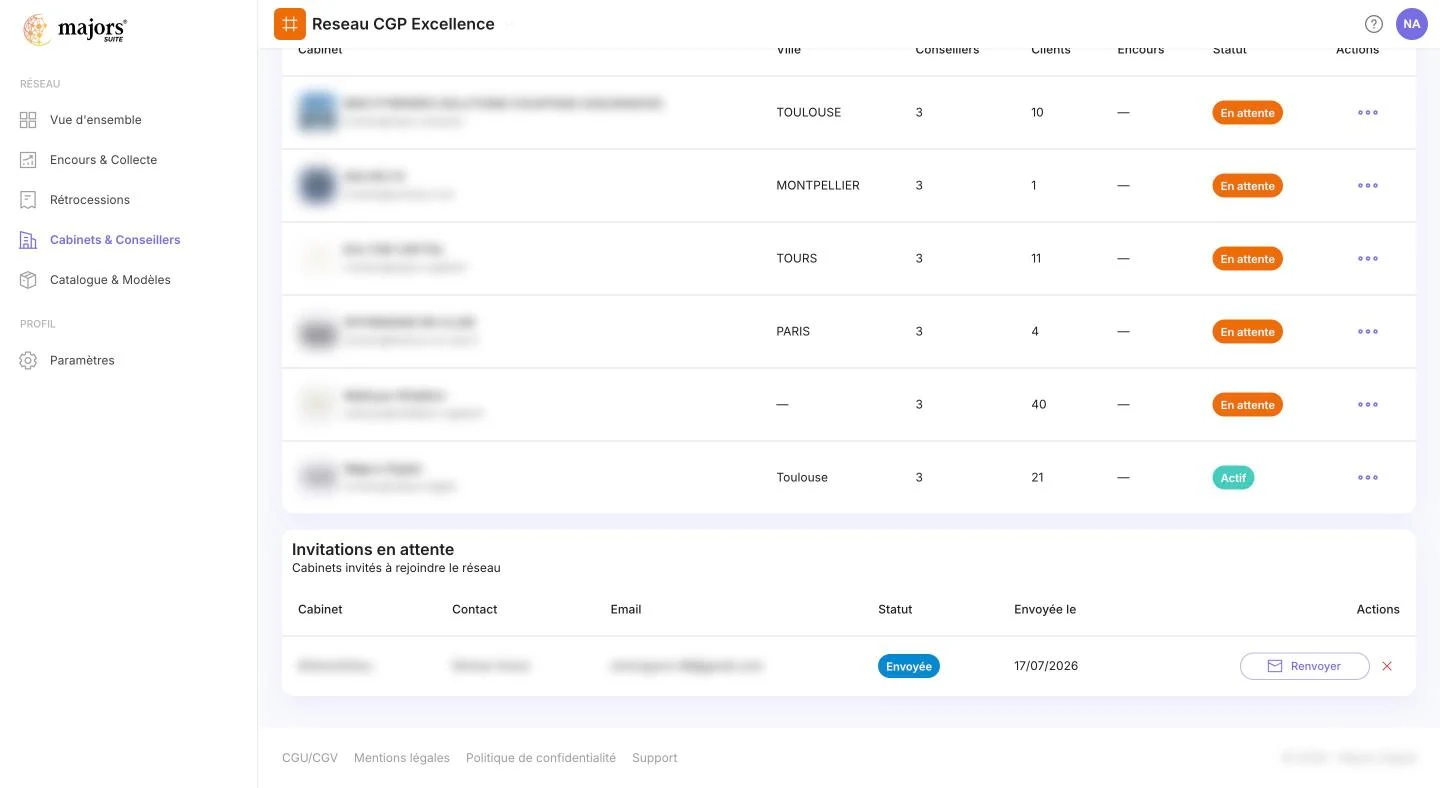
Task: Open actions menu for TOULOUSE row with 10 clients
Action: point(1368,112)
